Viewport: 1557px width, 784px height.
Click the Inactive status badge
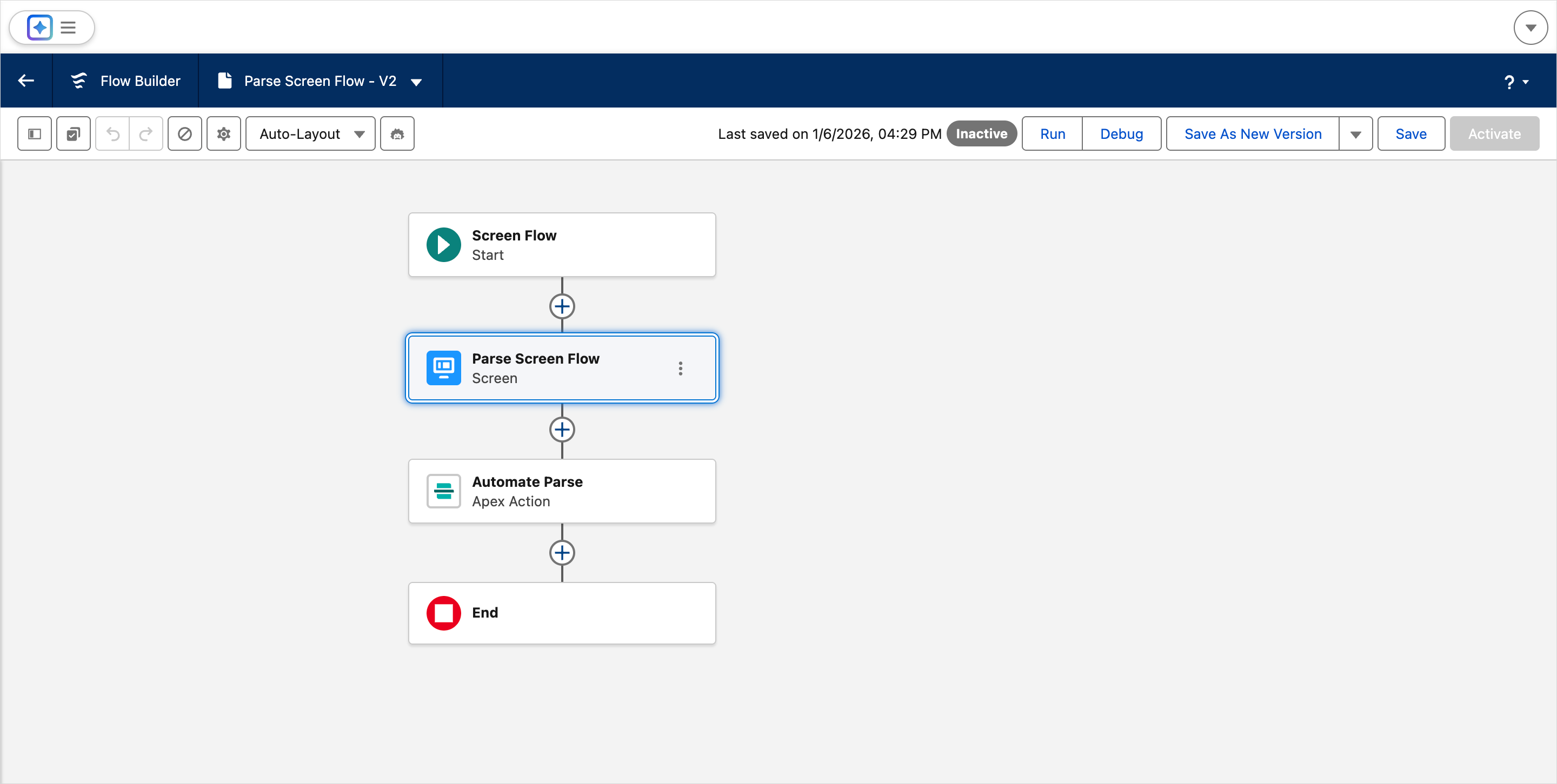click(x=981, y=133)
